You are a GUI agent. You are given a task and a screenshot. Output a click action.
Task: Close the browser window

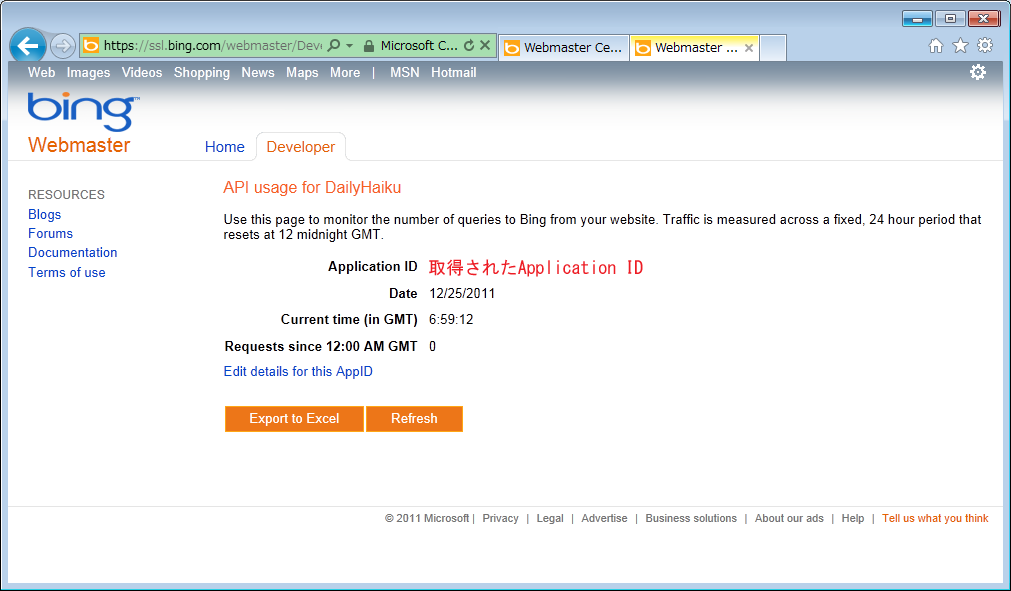pos(984,19)
